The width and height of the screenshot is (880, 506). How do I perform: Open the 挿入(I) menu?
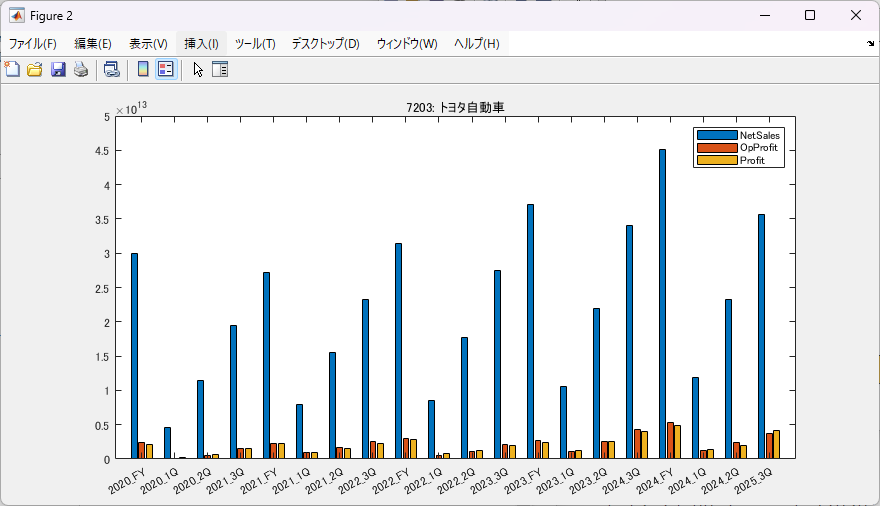[201, 44]
